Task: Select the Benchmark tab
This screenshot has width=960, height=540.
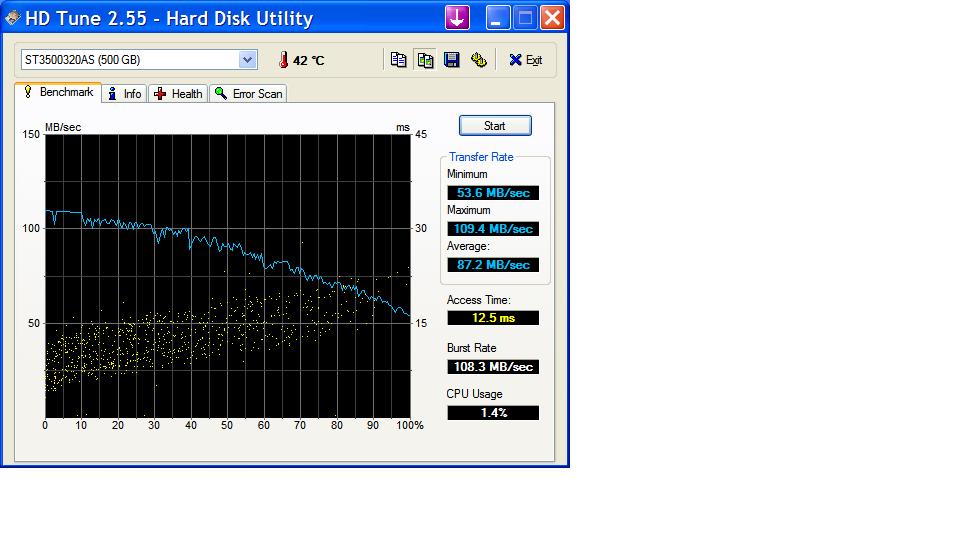Action: point(58,92)
